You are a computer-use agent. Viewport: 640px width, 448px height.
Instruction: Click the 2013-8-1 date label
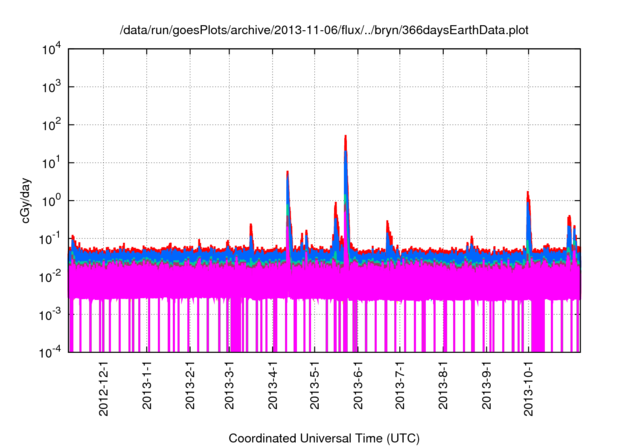(x=443, y=385)
